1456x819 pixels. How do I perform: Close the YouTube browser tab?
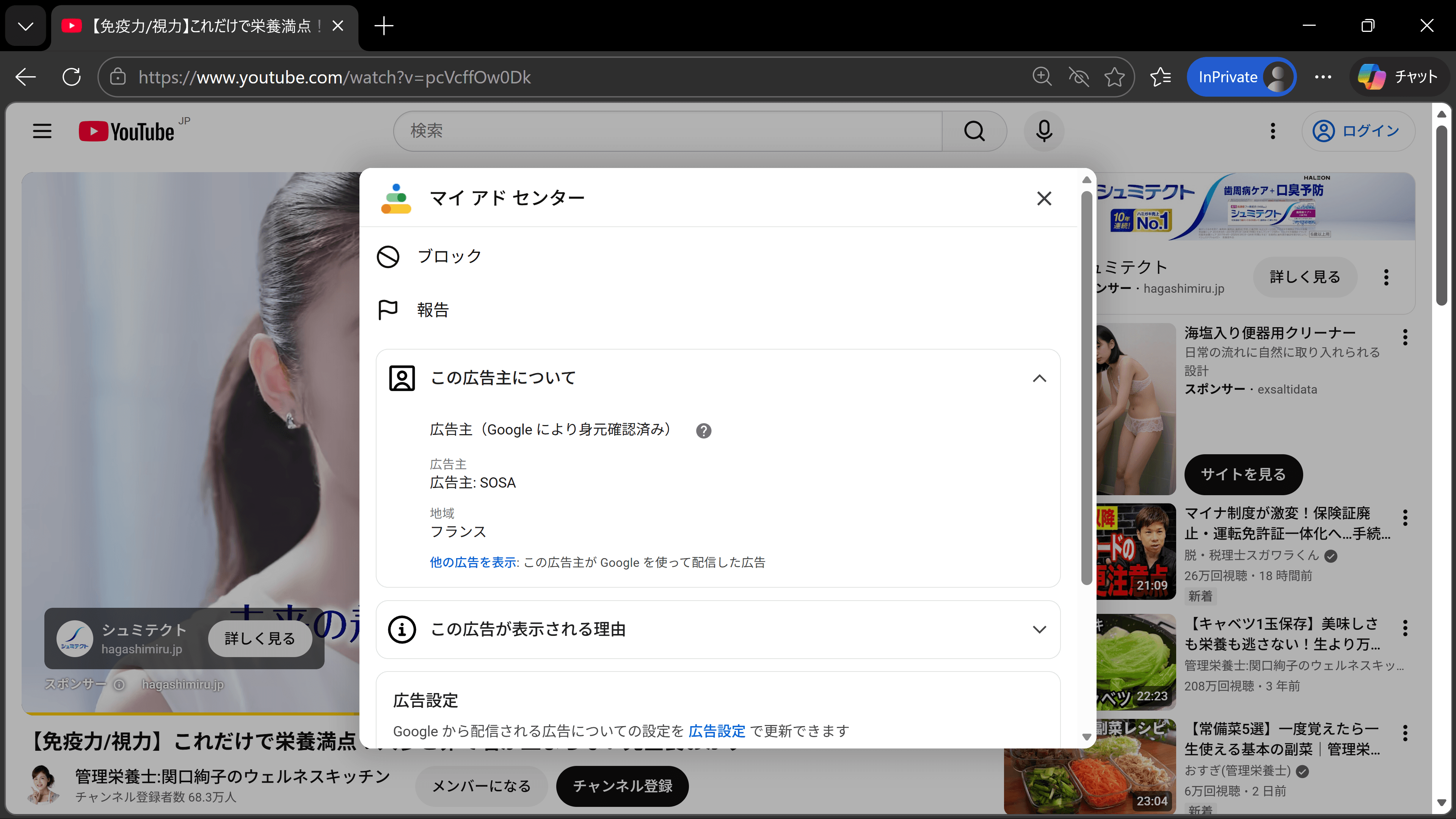[337, 26]
